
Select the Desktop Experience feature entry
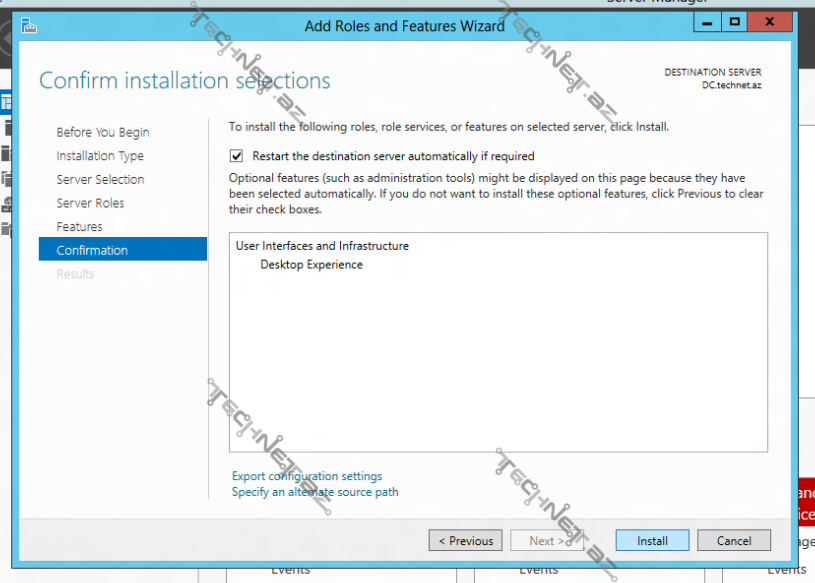coord(310,265)
